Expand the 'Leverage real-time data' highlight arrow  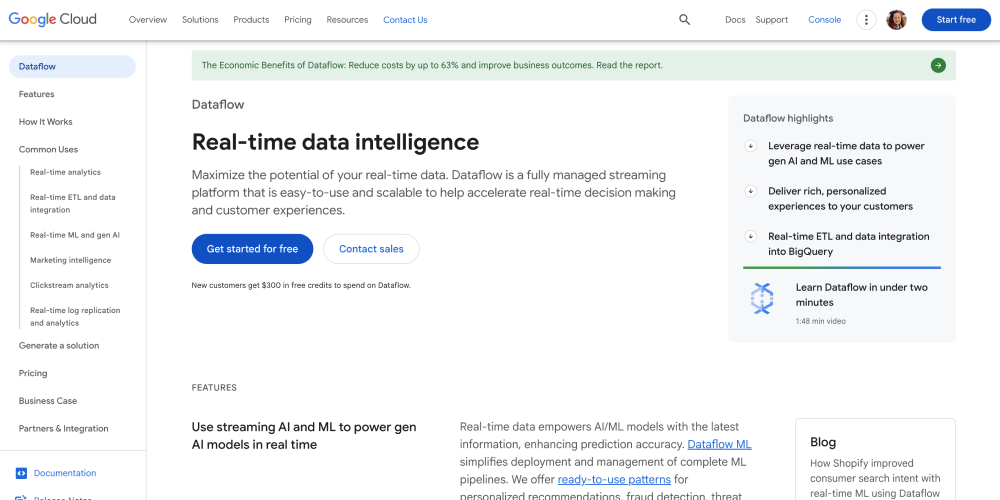tap(751, 146)
